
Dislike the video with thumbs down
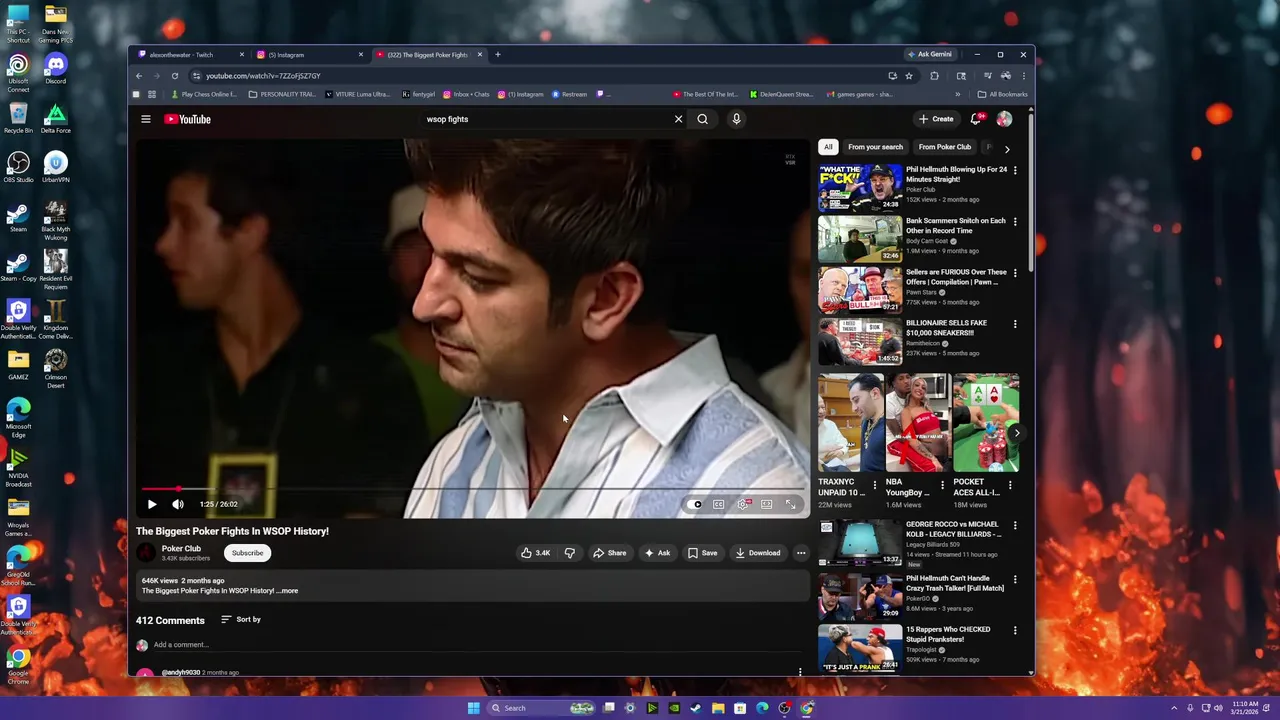[x=570, y=553]
